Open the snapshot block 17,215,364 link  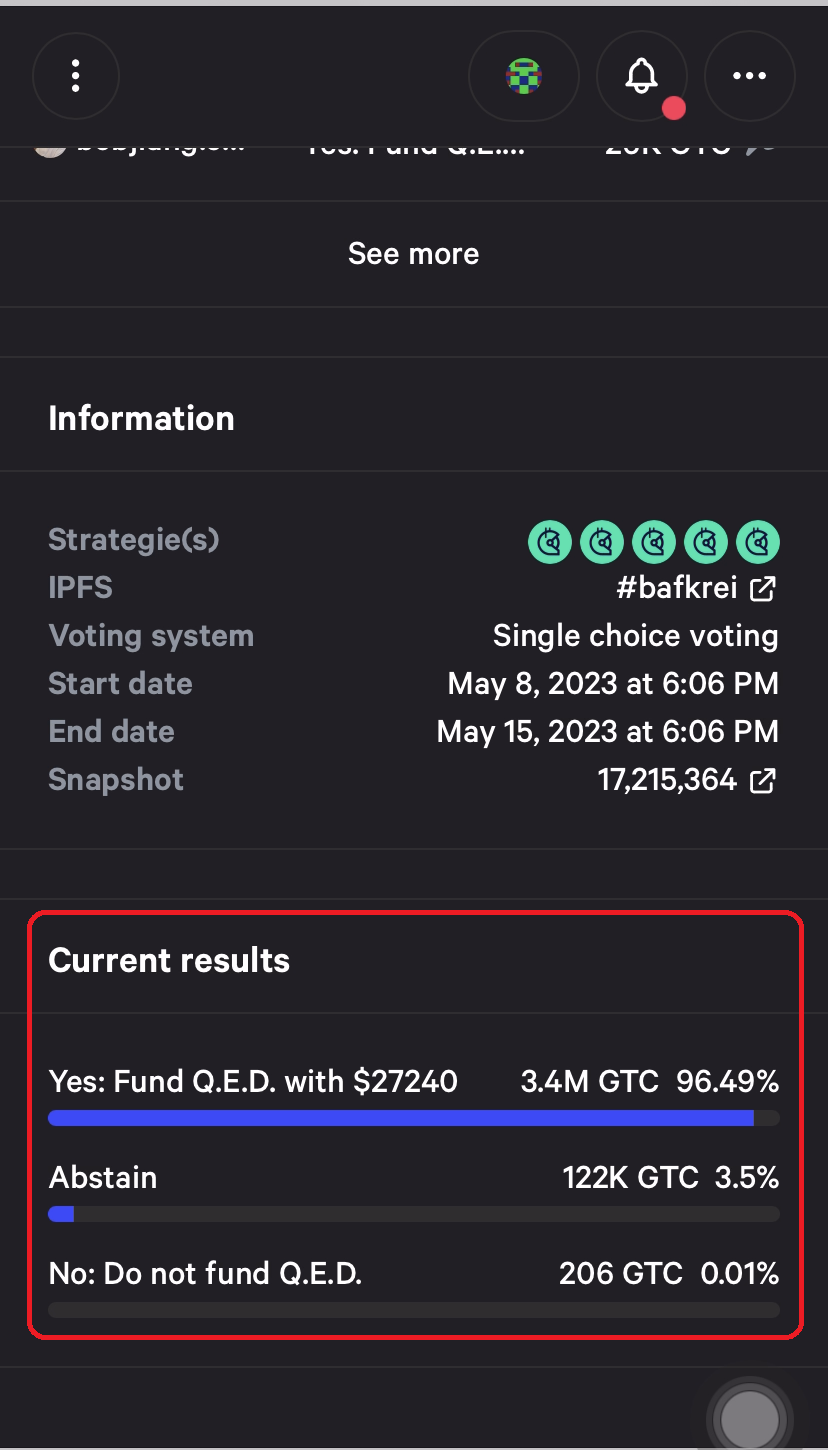pyautogui.click(x=667, y=780)
